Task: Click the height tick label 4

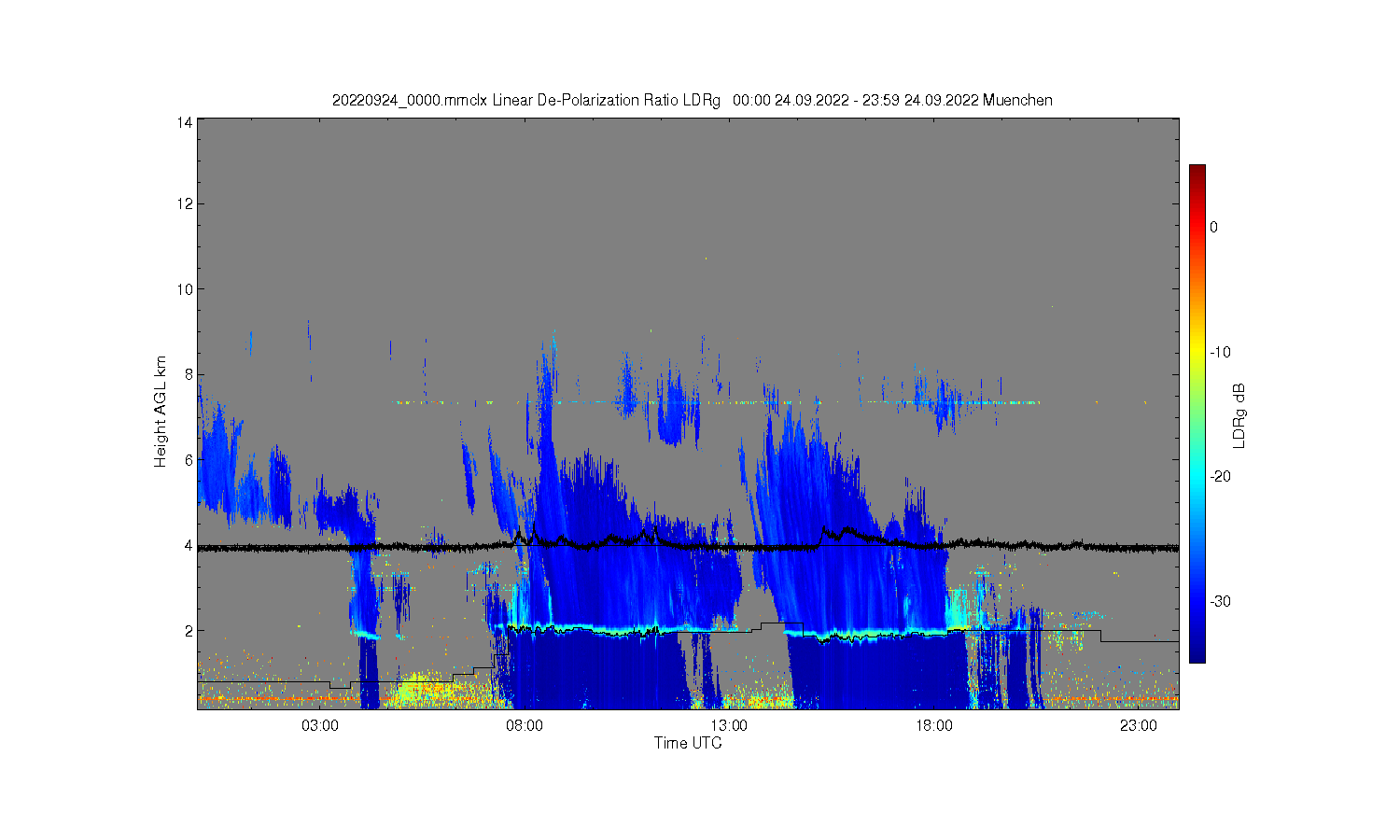Action: [189, 546]
